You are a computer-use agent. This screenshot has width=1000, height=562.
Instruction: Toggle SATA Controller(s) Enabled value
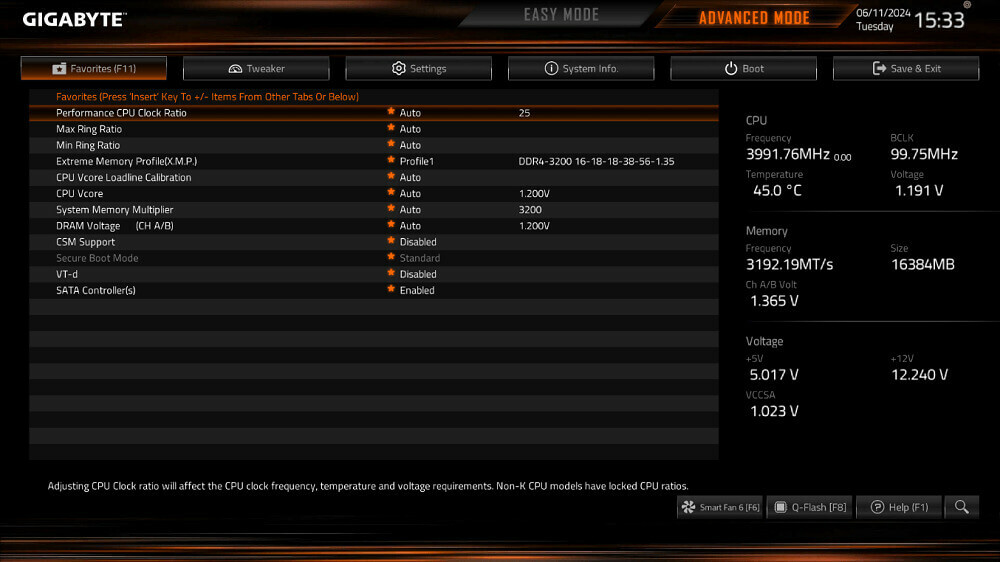point(416,290)
